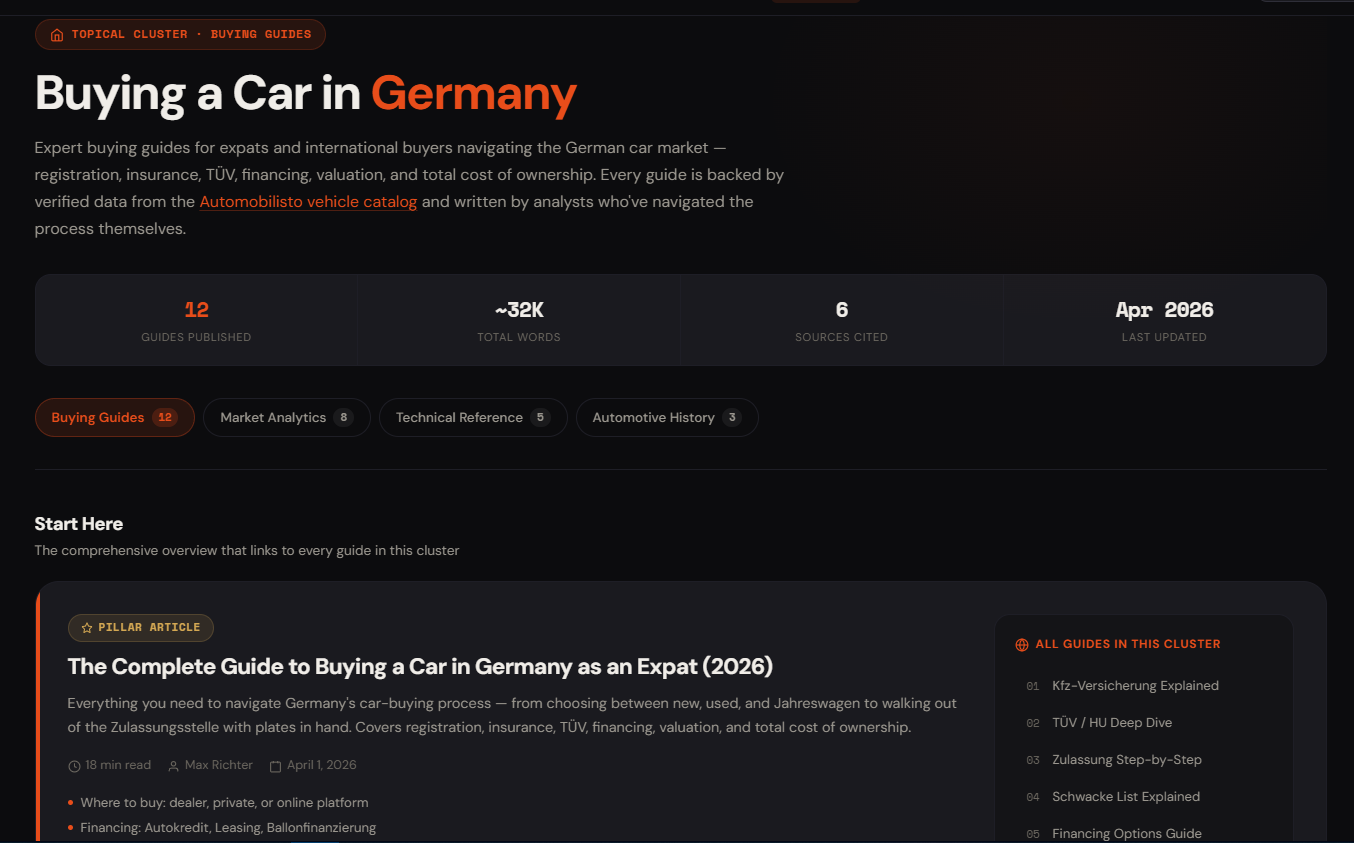Click the clock icon next to 18 min read
The width and height of the screenshot is (1354, 843).
[74, 766]
